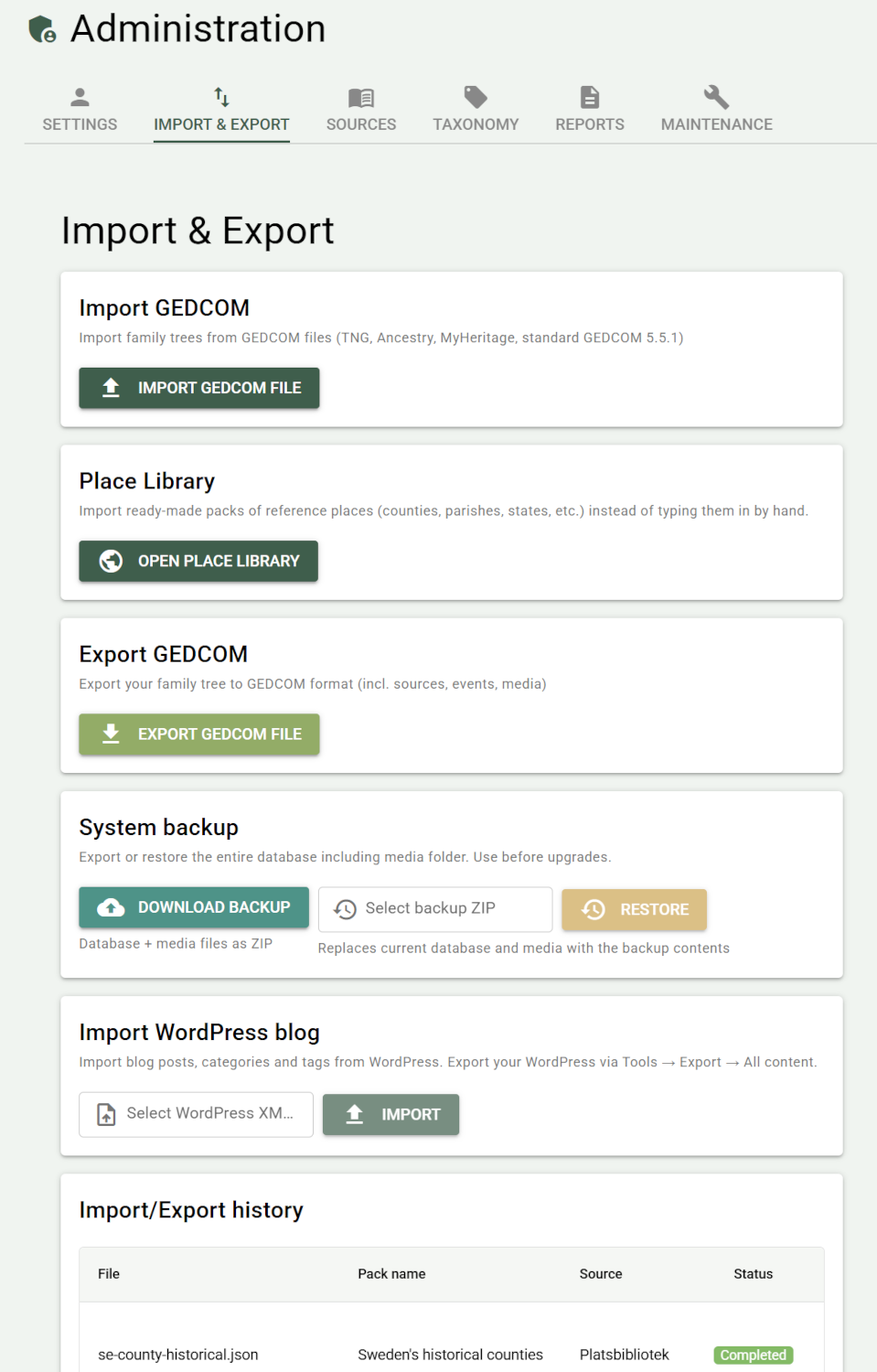
Task: Click the Restore button label
Action: click(x=655, y=909)
